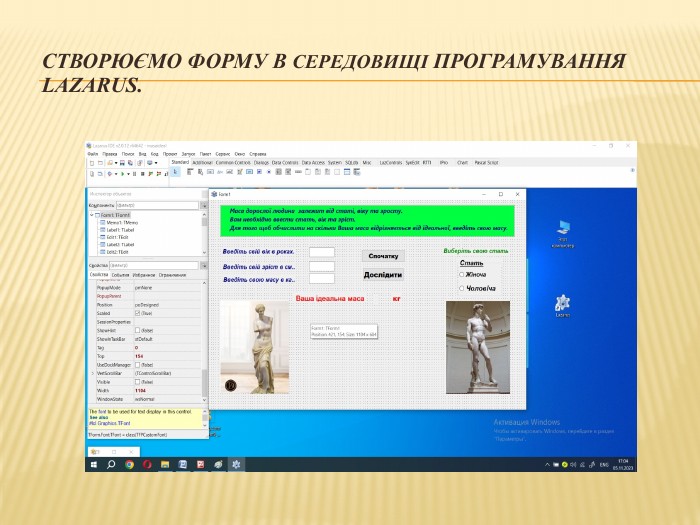
Task: Open File Explorer from the taskbar
Action: point(165,464)
